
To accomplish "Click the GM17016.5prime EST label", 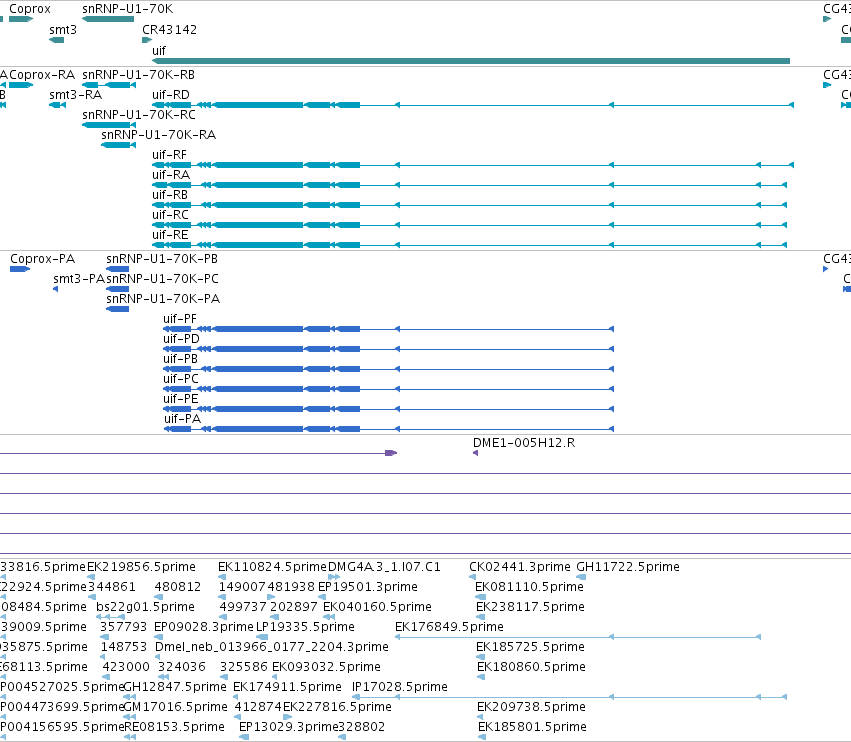I will pyautogui.click(x=176, y=707).
